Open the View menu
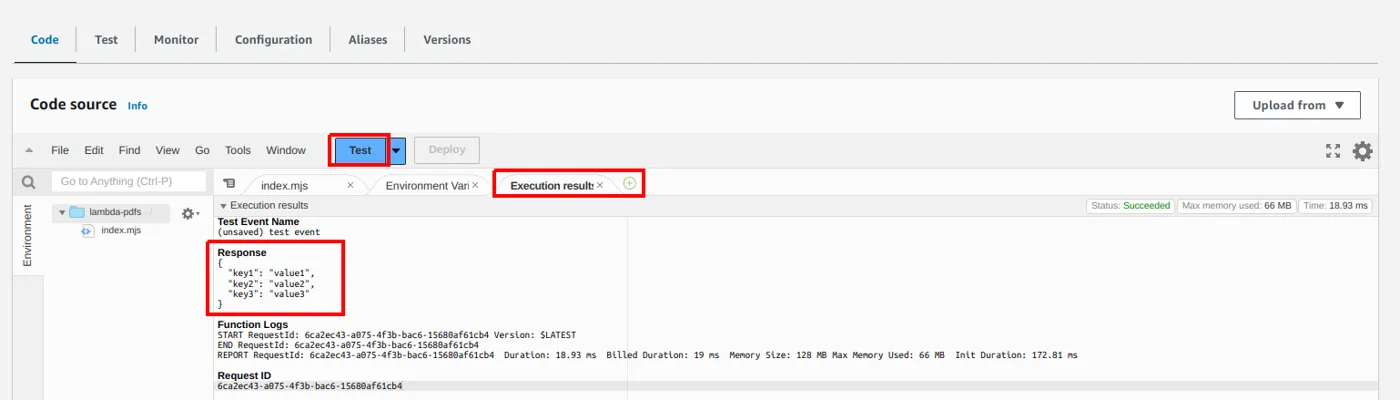 168,151
